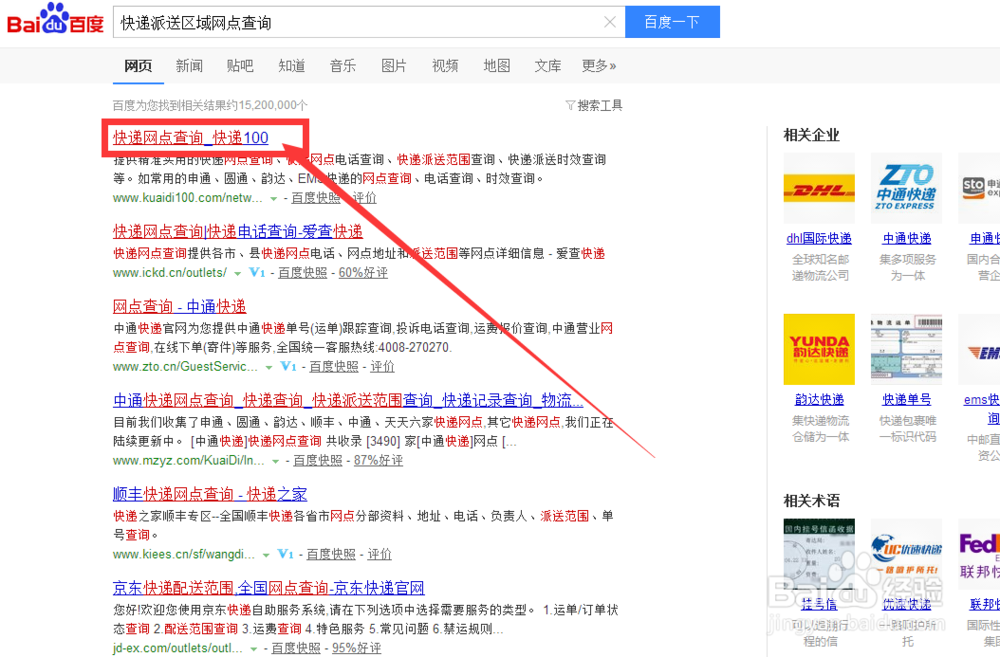This screenshot has width=1000, height=657.
Task: Click the filter funnel icon beside 搜索工具
Action: [x=570, y=105]
